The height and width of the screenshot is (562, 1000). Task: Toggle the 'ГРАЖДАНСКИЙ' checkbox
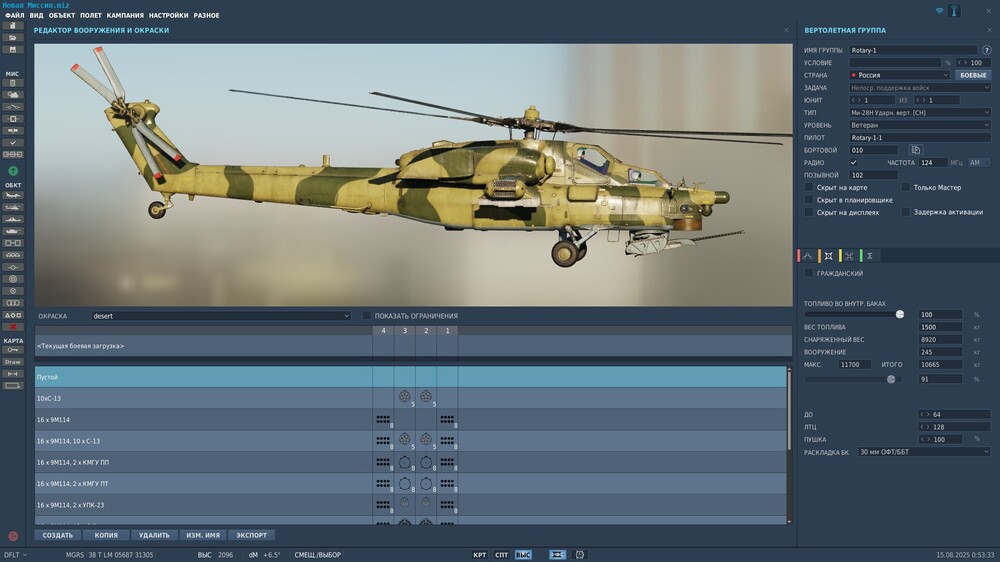pos(809,273)
